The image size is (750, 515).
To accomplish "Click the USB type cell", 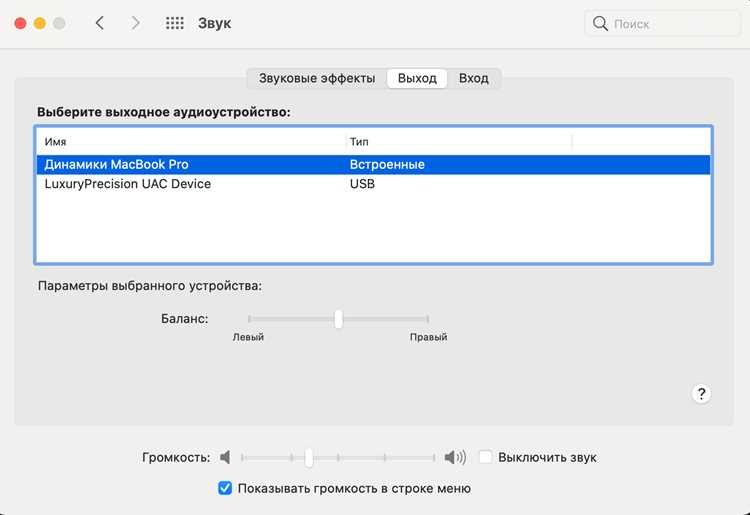I will [362, 184].
